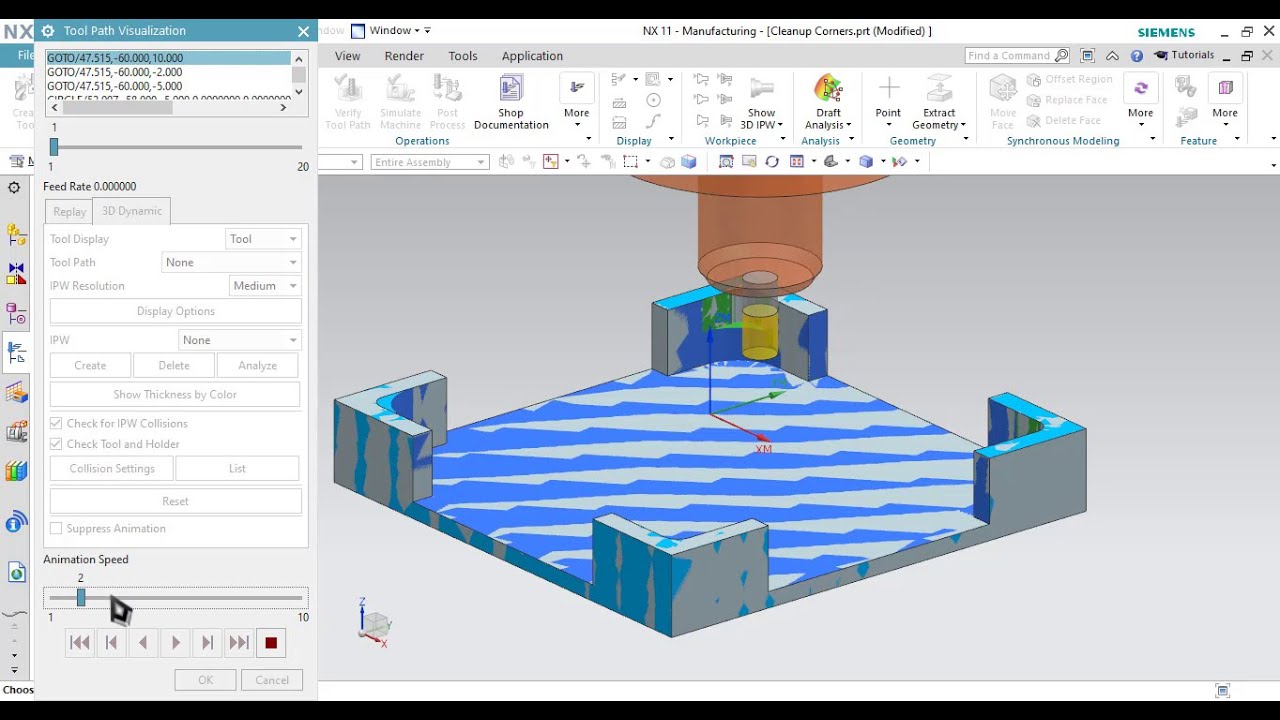Play the tool path animation forward

coord(176,643)
